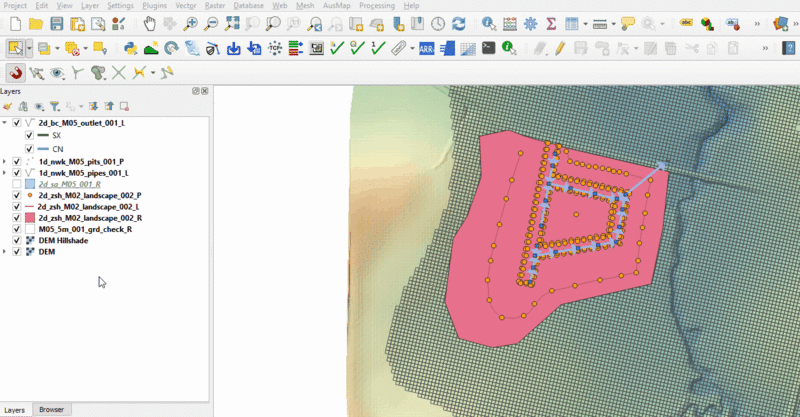This screenshot has width=800, height=417.
Task: Click the Zoom In magnifier tool
Action: click(190, 23)
